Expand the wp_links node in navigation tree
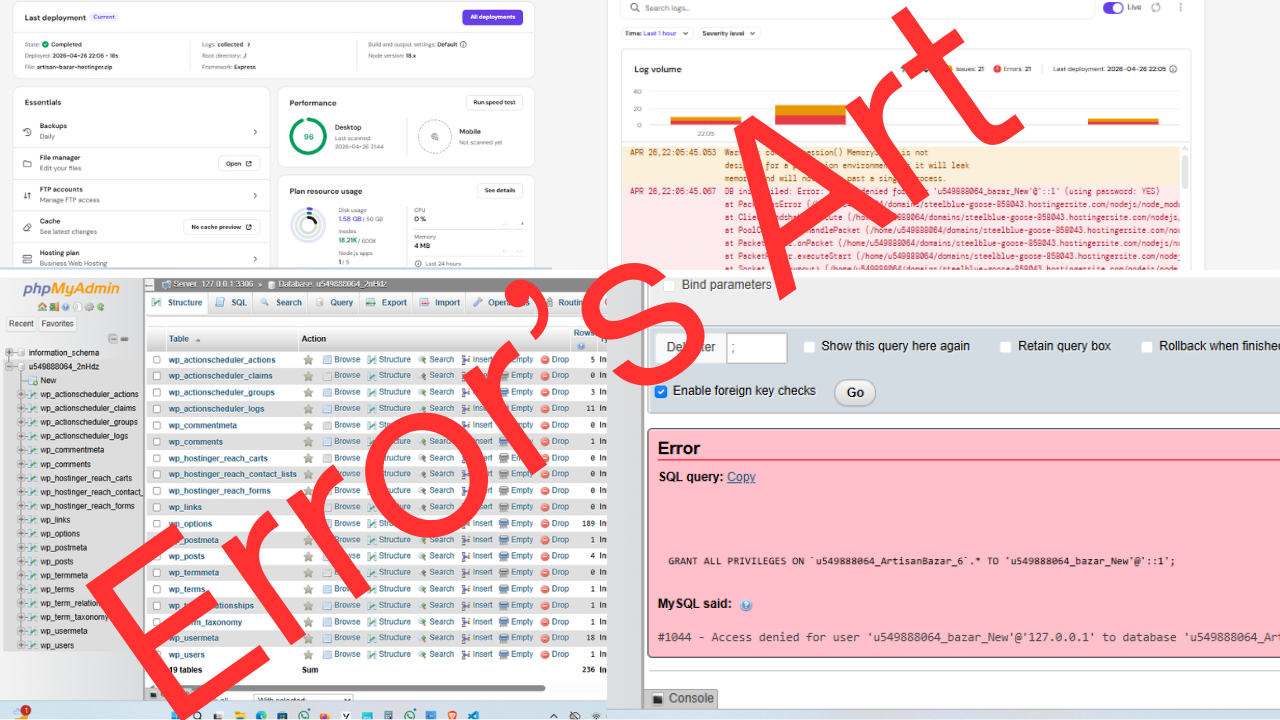The width and height of the screenshot is (1280, 720). pyautogui.click(x=21, y=520)
